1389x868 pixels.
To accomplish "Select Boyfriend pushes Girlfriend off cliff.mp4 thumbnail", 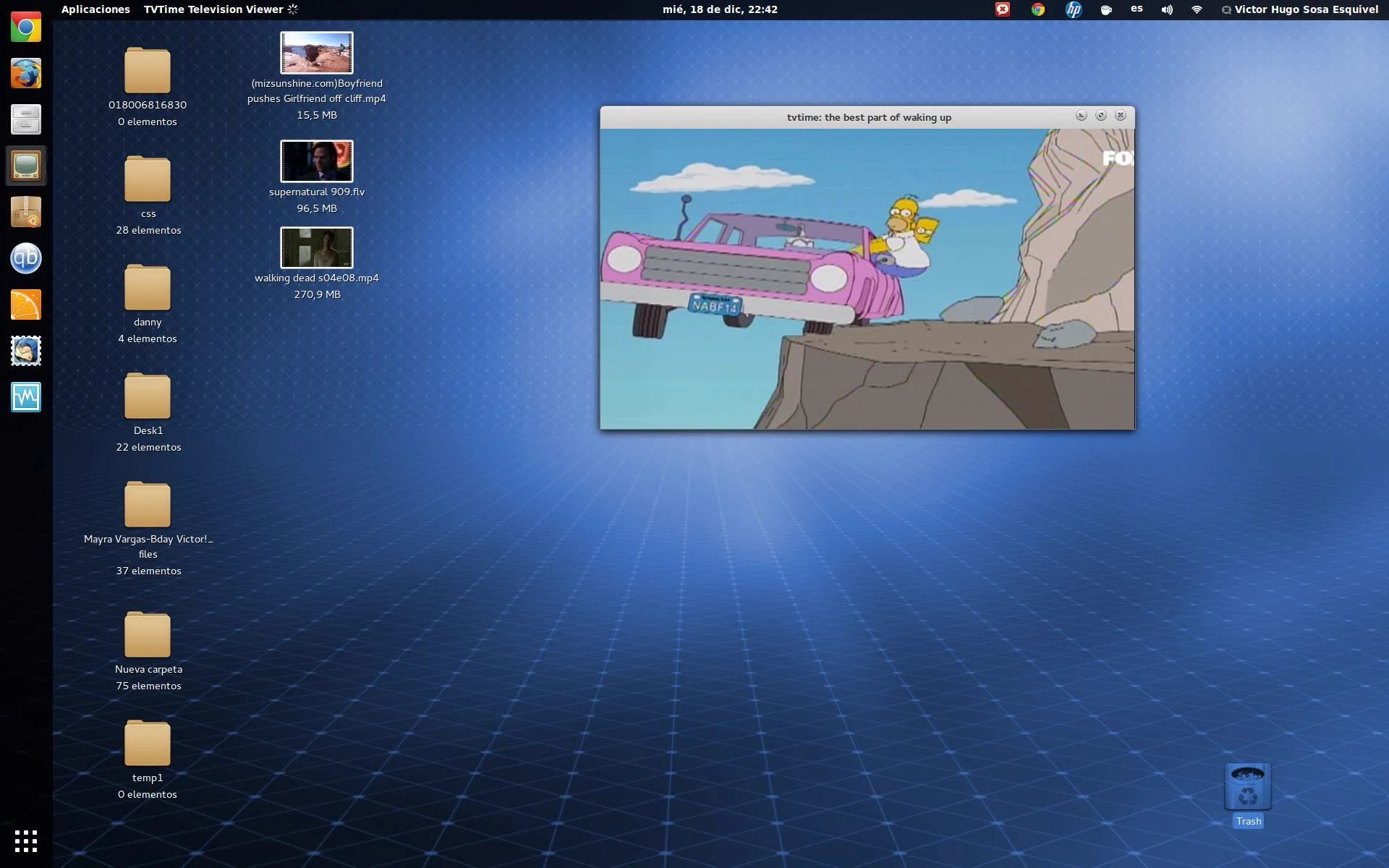I will click(317, 53).
